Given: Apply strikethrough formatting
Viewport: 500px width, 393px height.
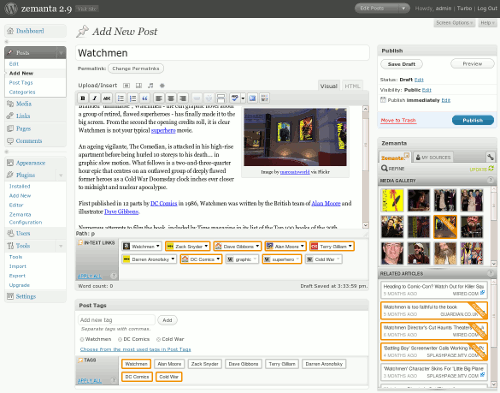Looking at the screenshot, I should [107, 98].
